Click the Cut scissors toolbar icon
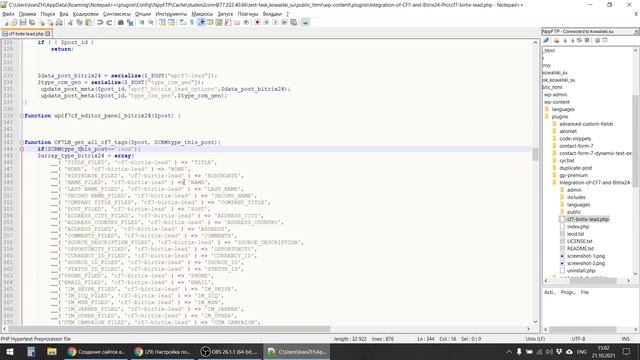The height and width of the screenshot is (360, 640). 70,22
